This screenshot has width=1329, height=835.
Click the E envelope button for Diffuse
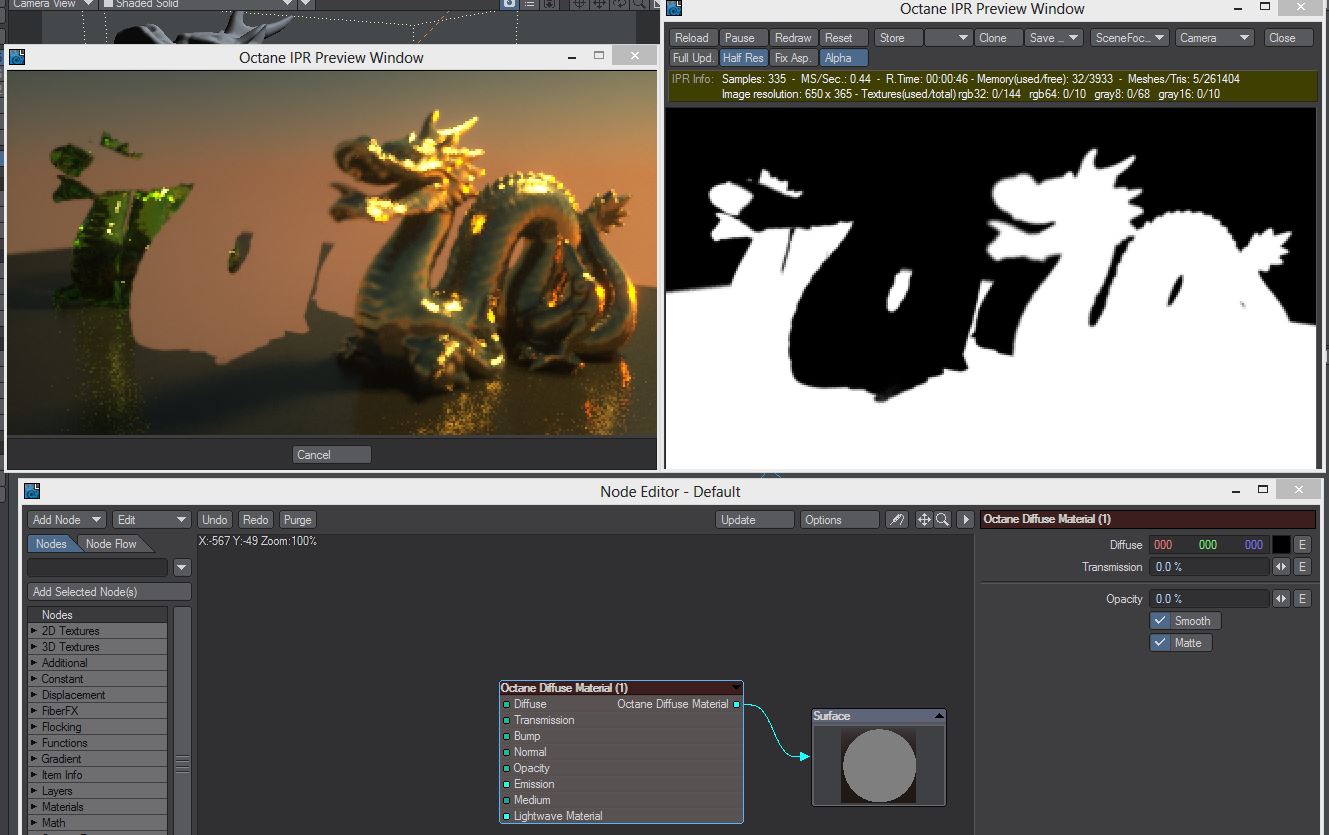coord(1302,545)
